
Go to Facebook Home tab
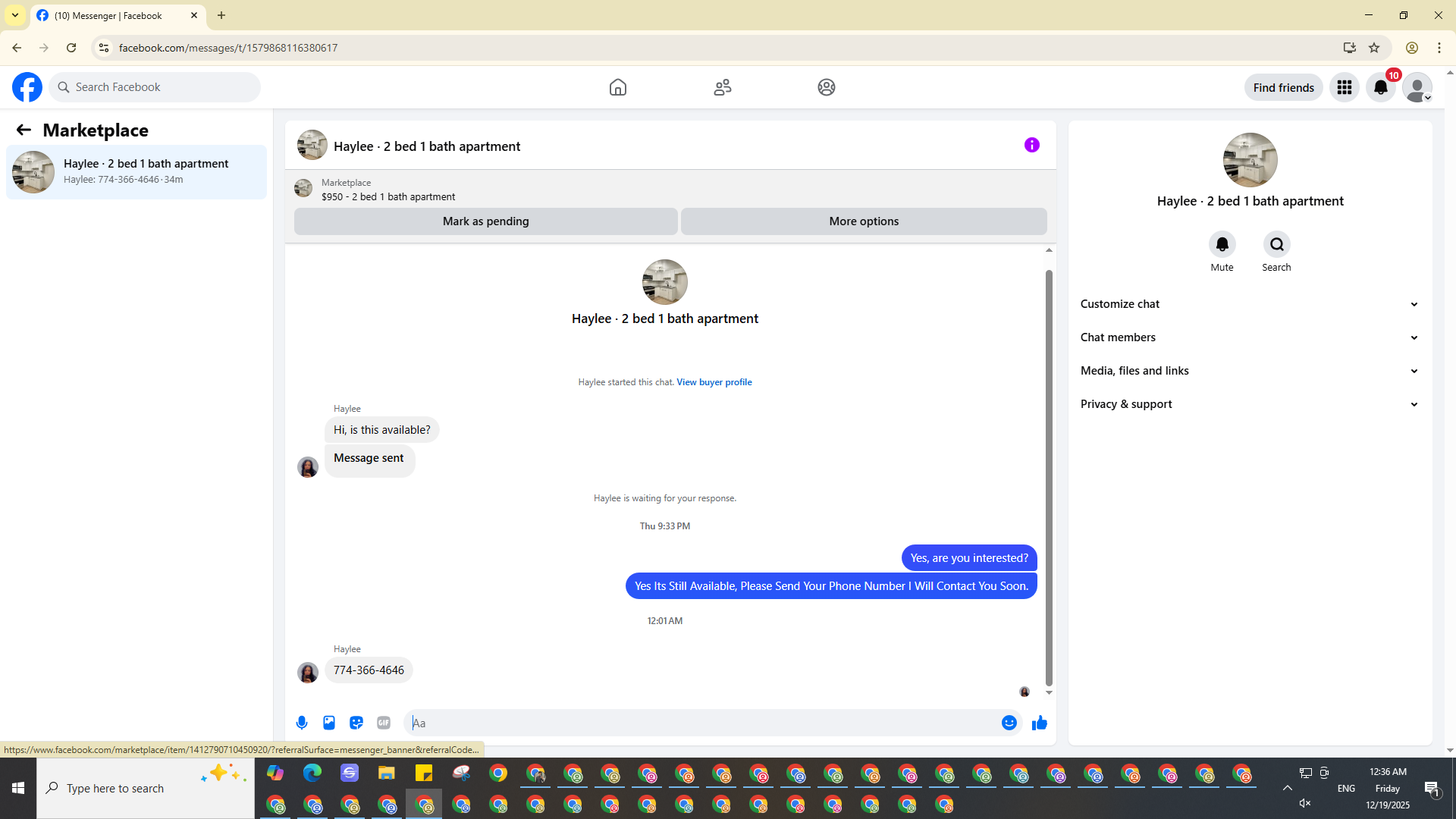(x=617, y=87)
